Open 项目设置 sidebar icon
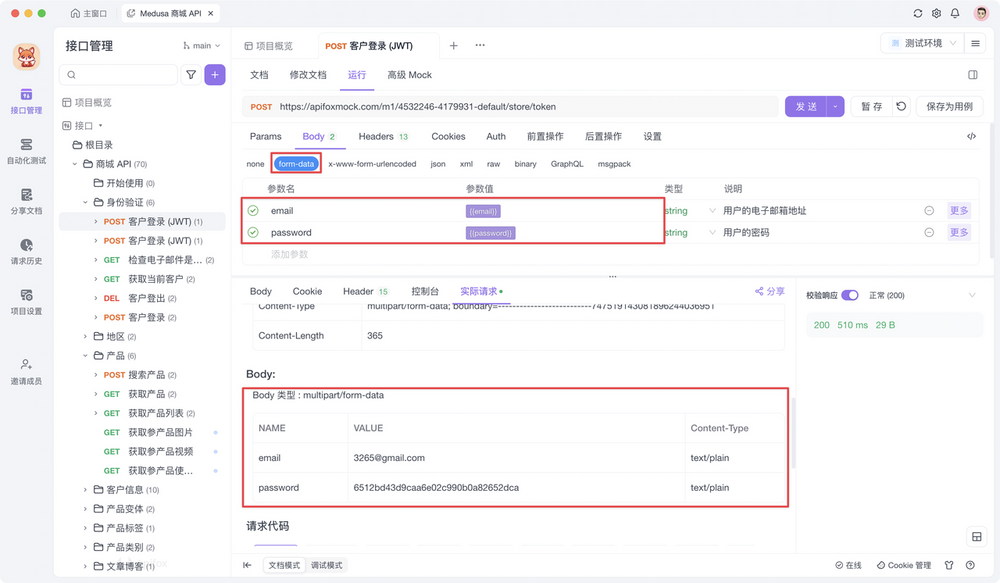1000x583 pixels. pyautogui.click(x=26, y=302)
